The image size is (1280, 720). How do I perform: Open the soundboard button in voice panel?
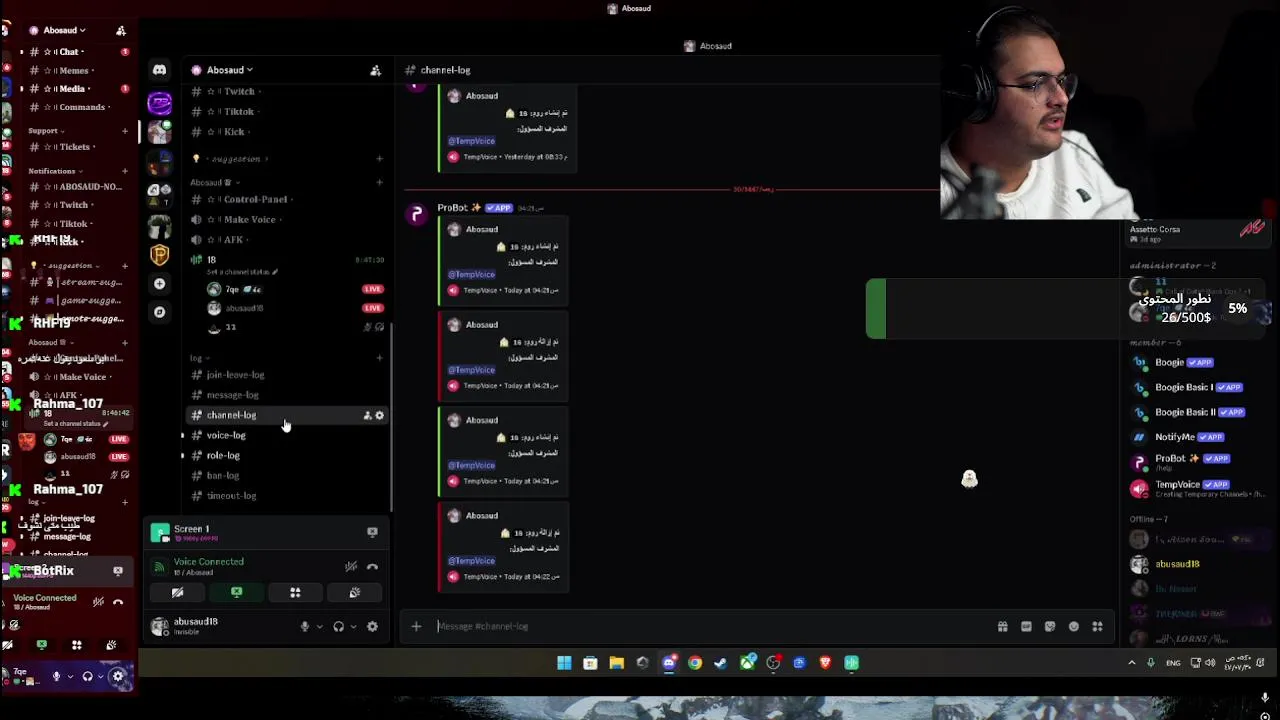pos(354,593)
